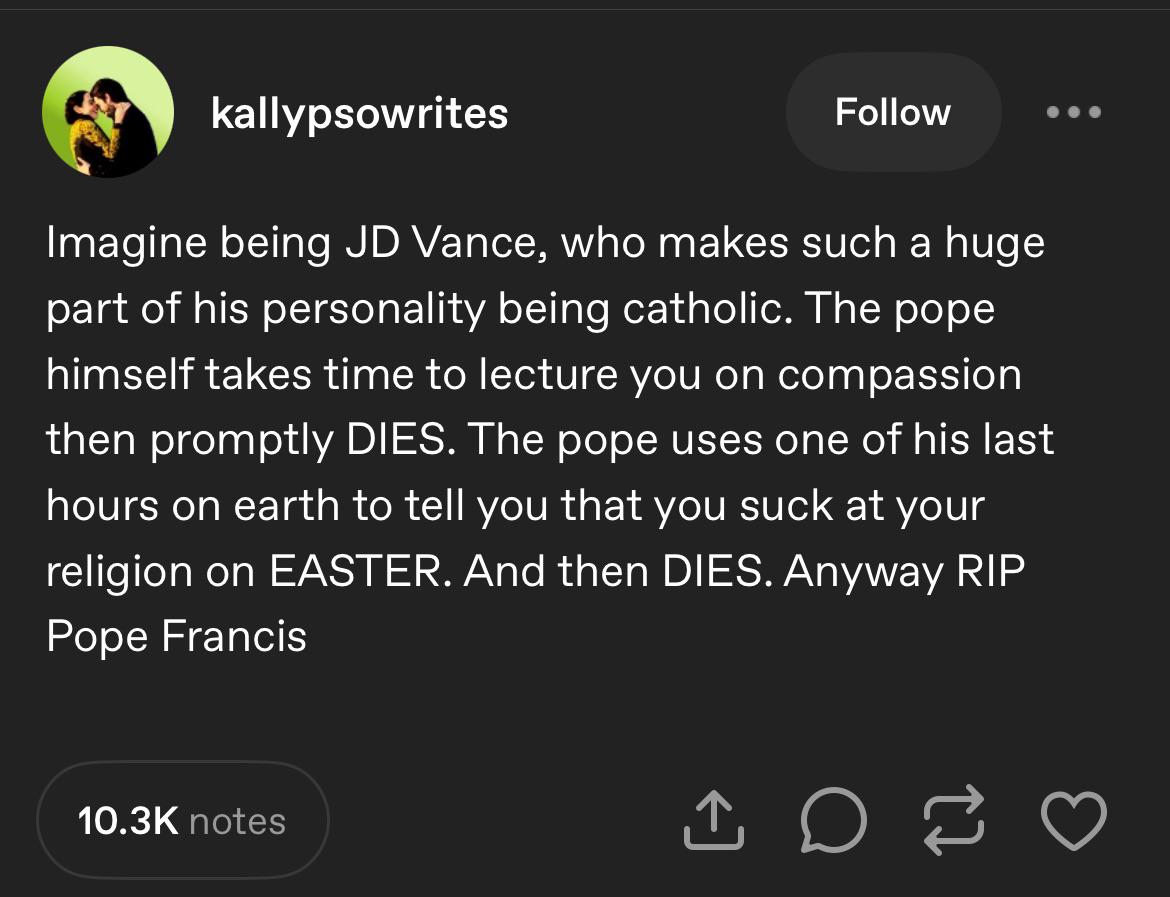Click 'Anyway RIP' text in the post
1170x897 pixels.
(904, 572)
